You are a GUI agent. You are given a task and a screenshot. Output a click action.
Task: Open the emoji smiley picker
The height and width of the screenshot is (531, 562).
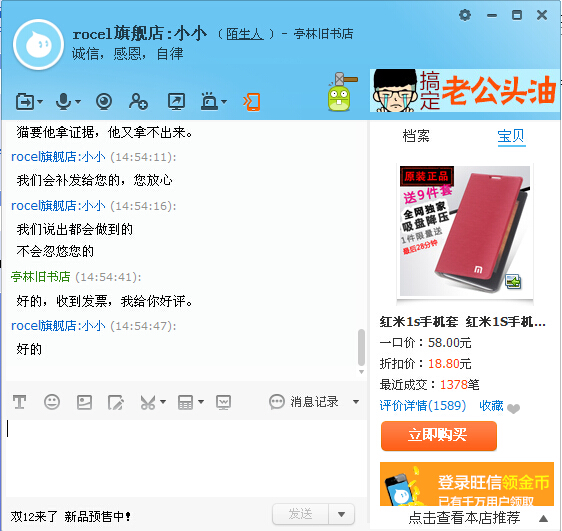pyautogui.click(x=52, y=402)
